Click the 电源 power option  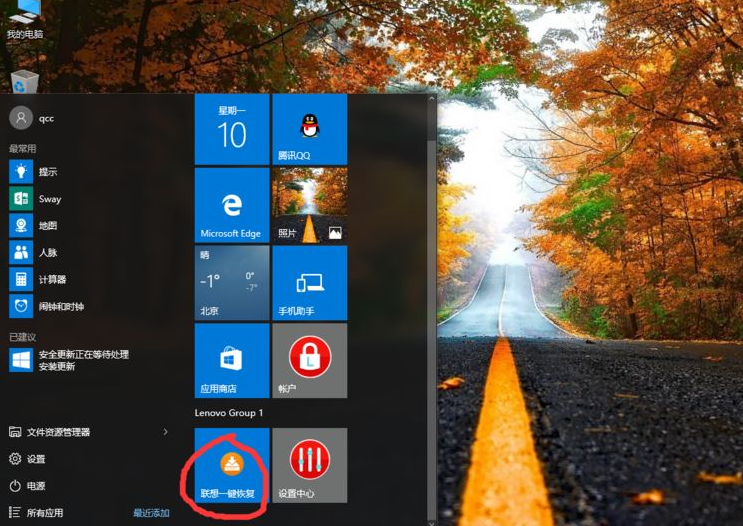click(x=36, y=486)
